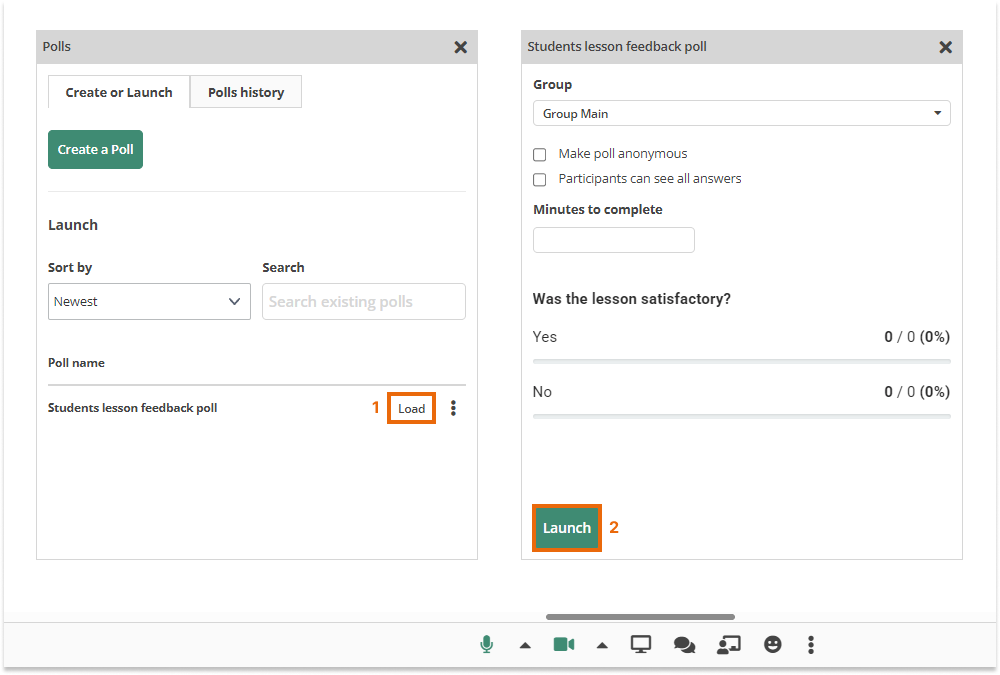Check Participants can see all answers
Screen dimensions: 1000x675
(x=540, y=179)
